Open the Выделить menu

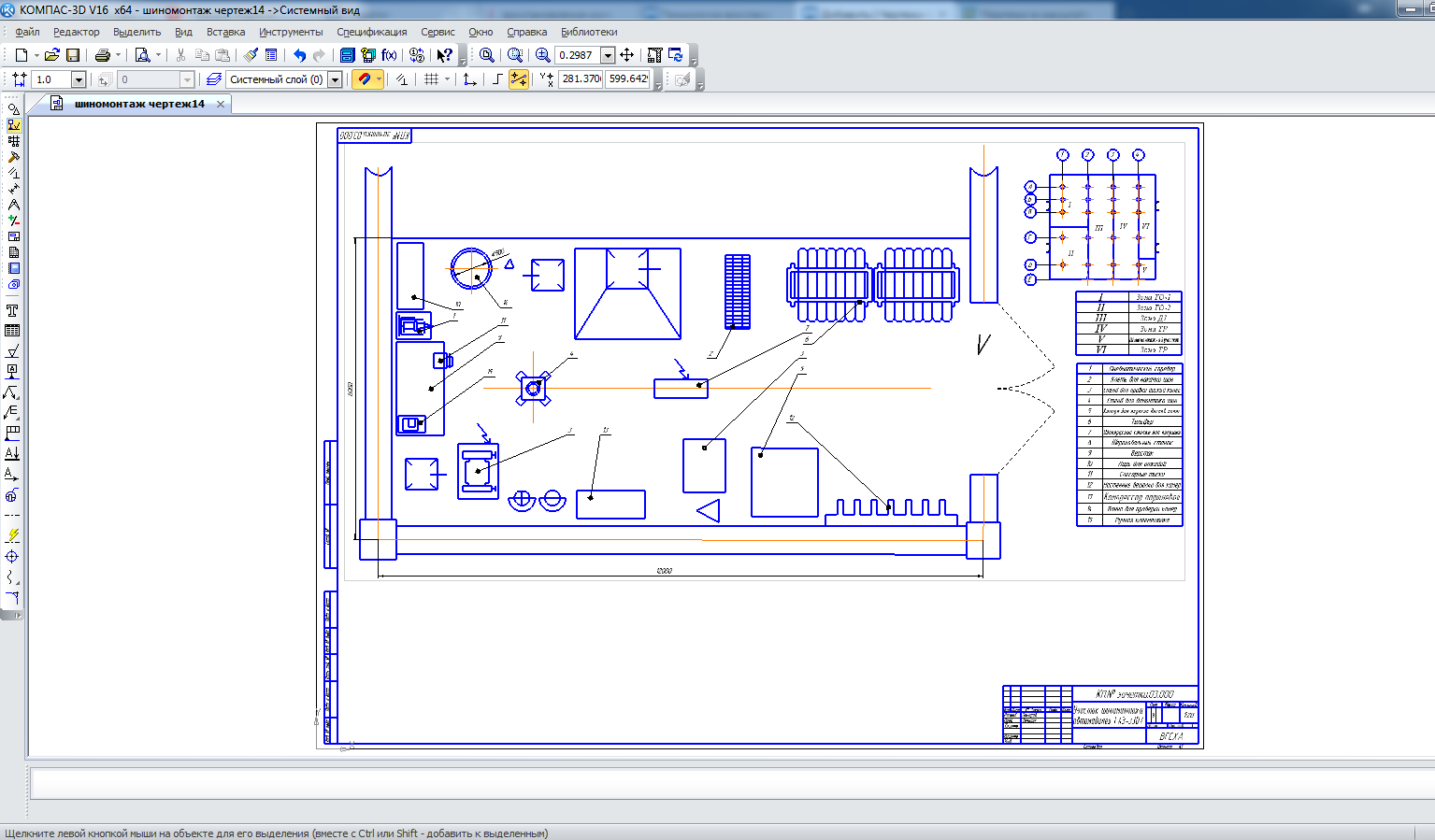point(136,32)
